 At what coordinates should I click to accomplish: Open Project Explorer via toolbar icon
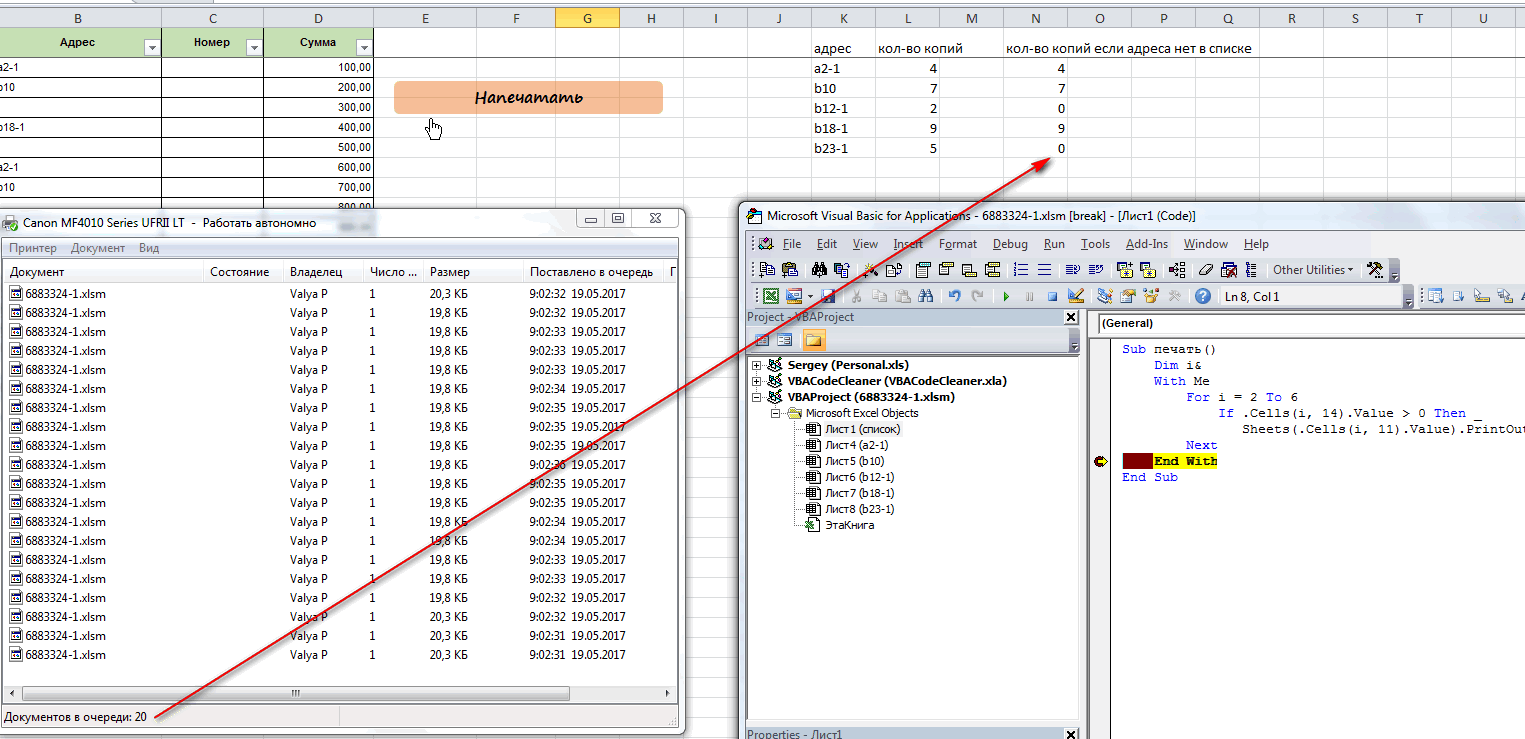click(x=1104, y=296)
